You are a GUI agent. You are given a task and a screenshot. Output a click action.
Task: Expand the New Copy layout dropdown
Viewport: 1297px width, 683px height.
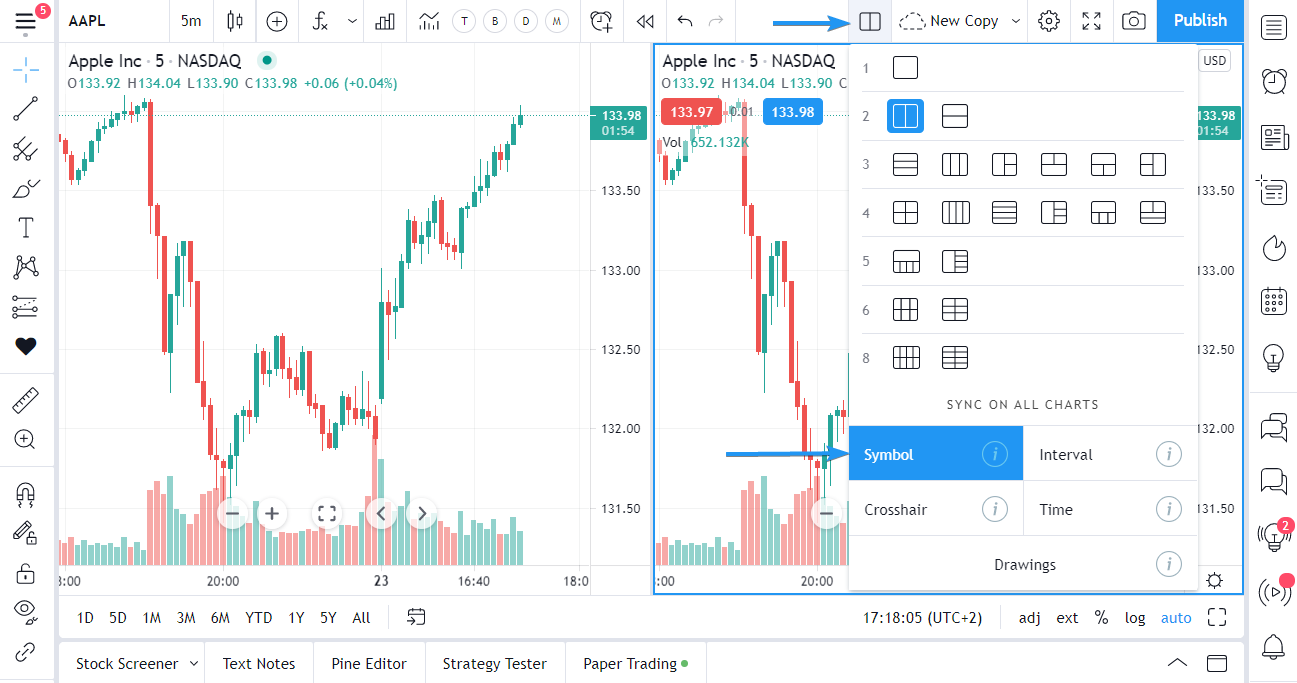point(1016,21)
